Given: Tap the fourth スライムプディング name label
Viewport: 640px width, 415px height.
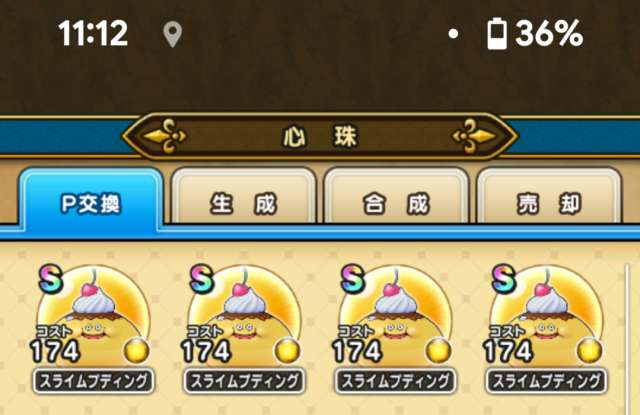Looking at the screenshot, I should coord(547,381).
